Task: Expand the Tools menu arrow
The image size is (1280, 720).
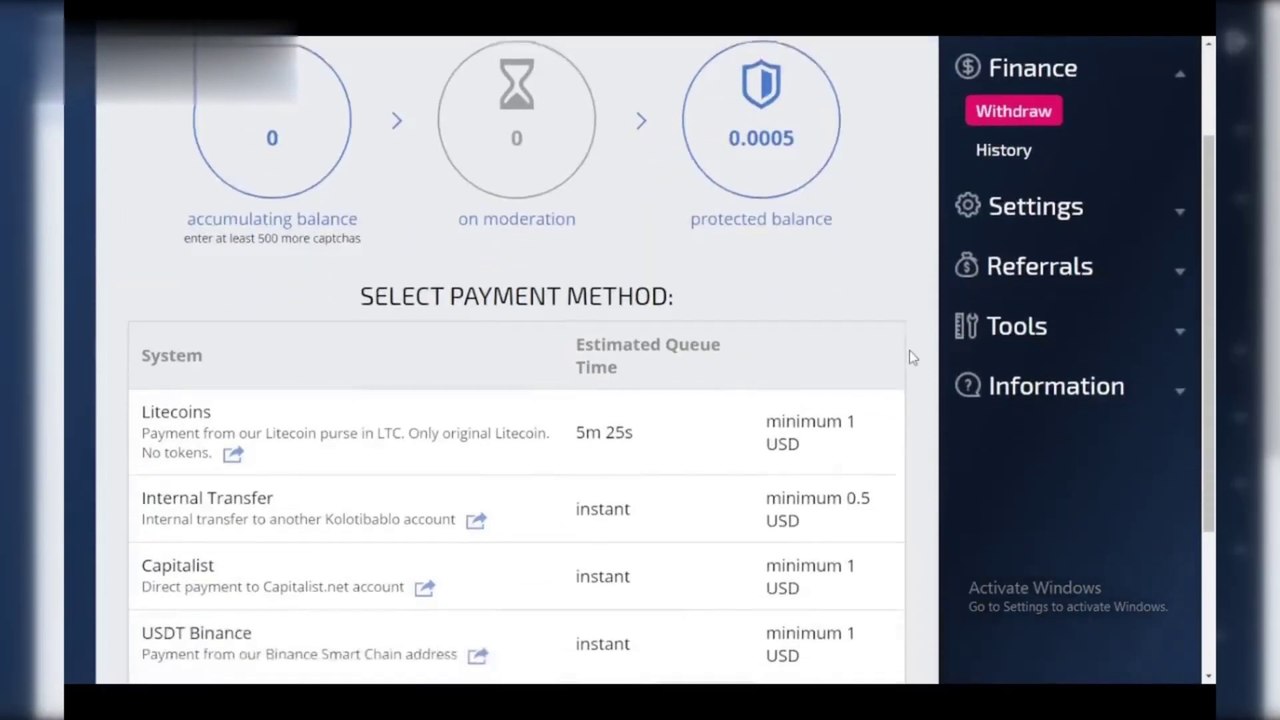Action: tap(1180, 331)
